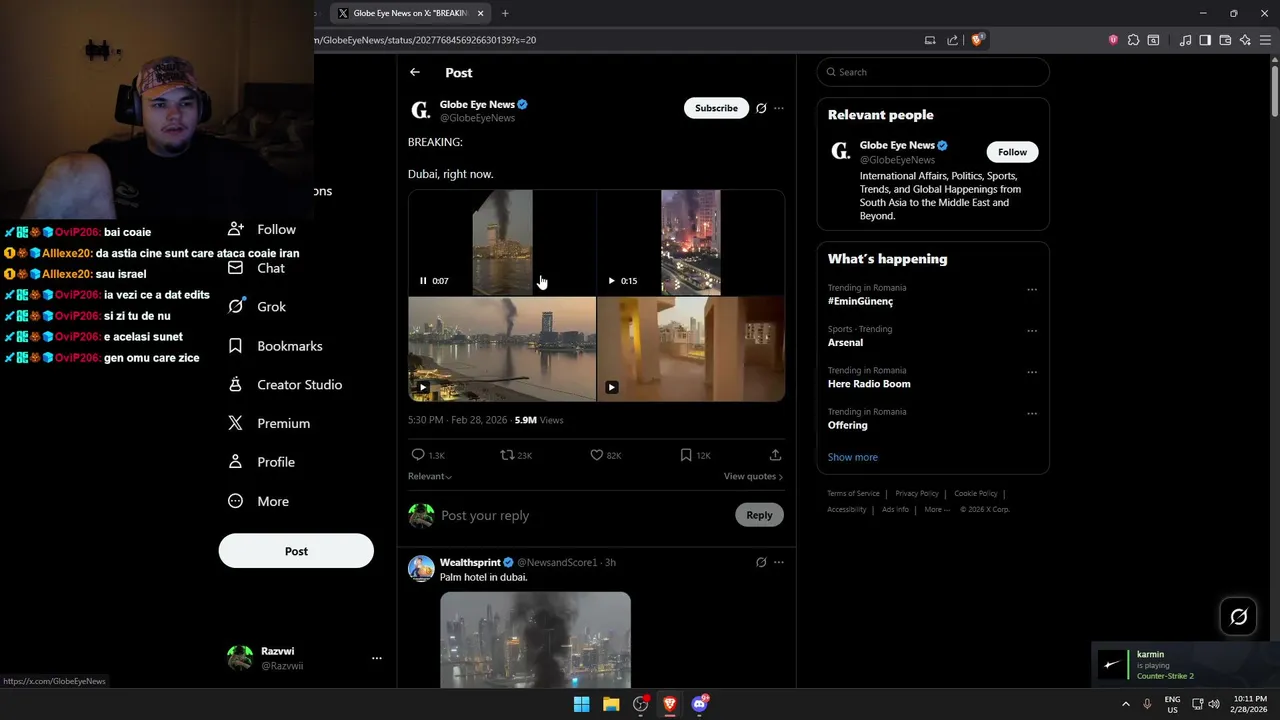Viewport: 1280px width, 720px height.
Task: Open the Brave Wallet icon
Action: 1225,40
